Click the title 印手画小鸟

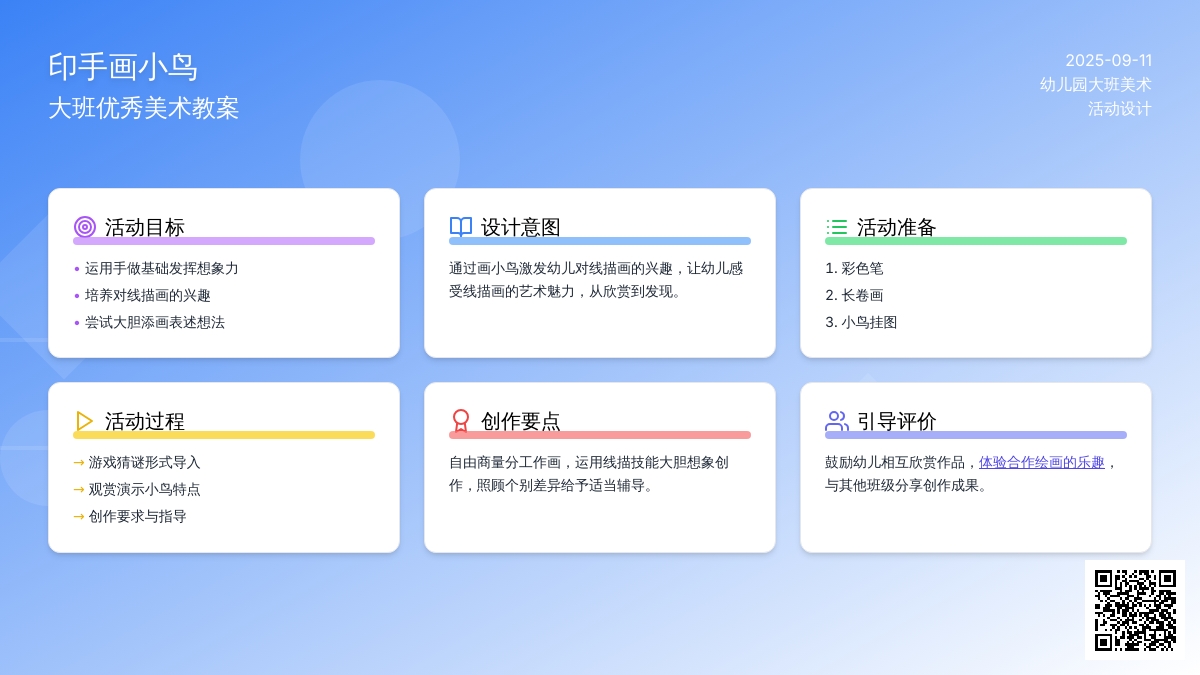[123, 66]
